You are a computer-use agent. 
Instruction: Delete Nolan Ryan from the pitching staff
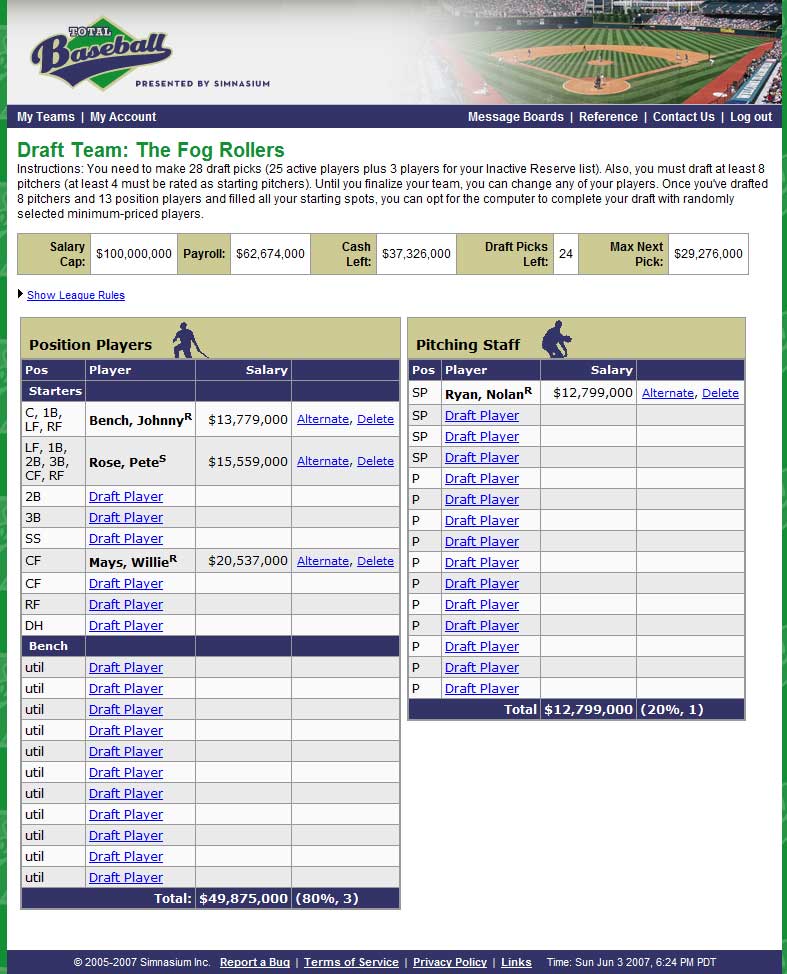[x=720, y=393]
